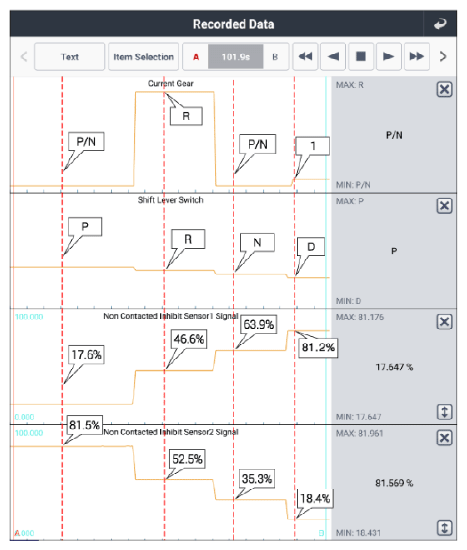Click the fast forward playback button
Image resolution: width=467 pixels, height=550 pixels.
click(x=416, y=56)
